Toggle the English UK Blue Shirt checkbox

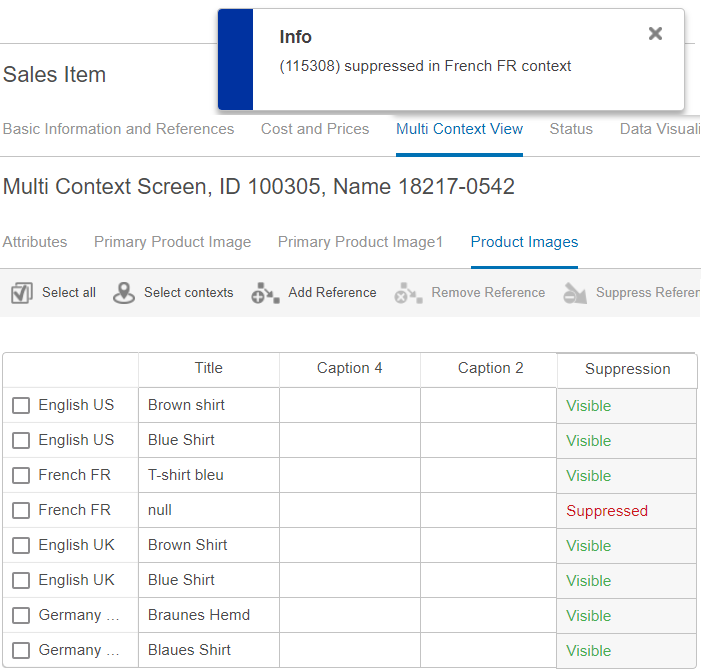tap(21, 580)
